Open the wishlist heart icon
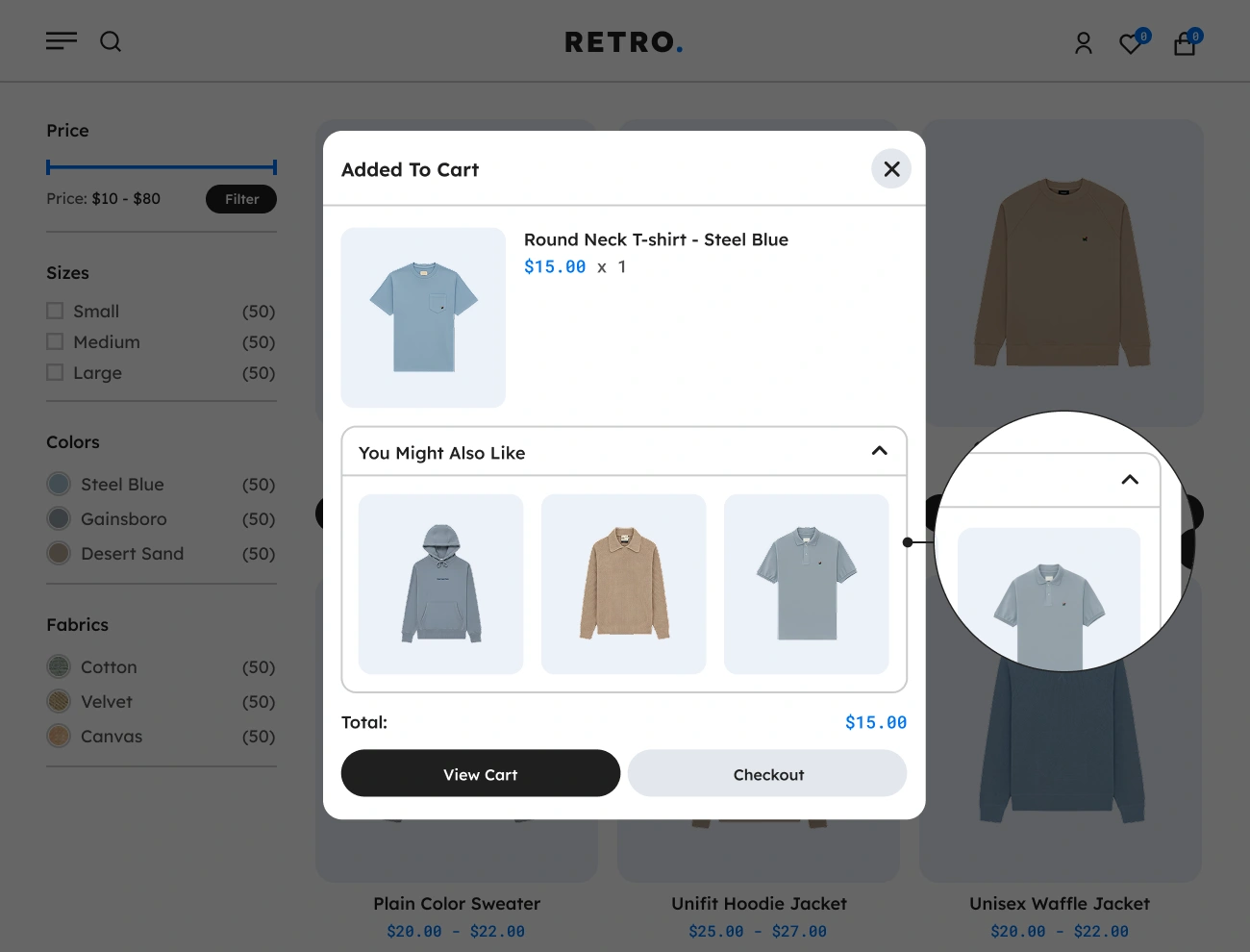This screenshot has width=1250, height=952. pyautogui.click(x=1132, y=43)
